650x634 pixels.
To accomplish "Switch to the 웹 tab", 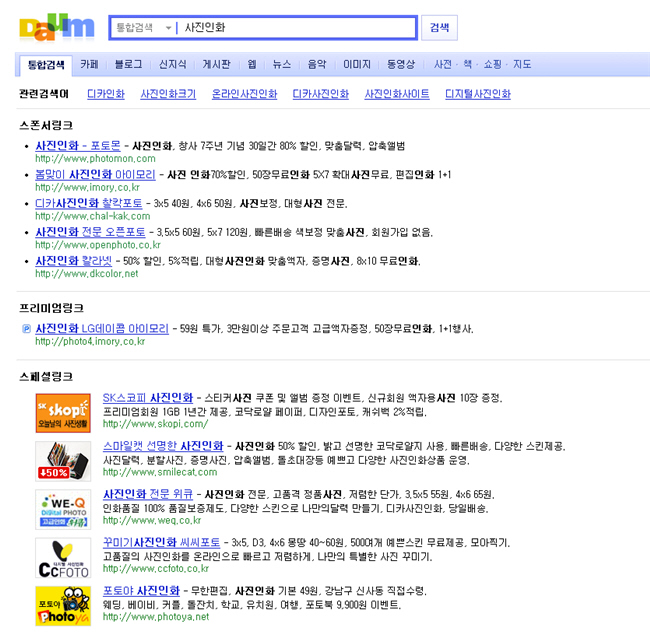I will click(252, 64).
